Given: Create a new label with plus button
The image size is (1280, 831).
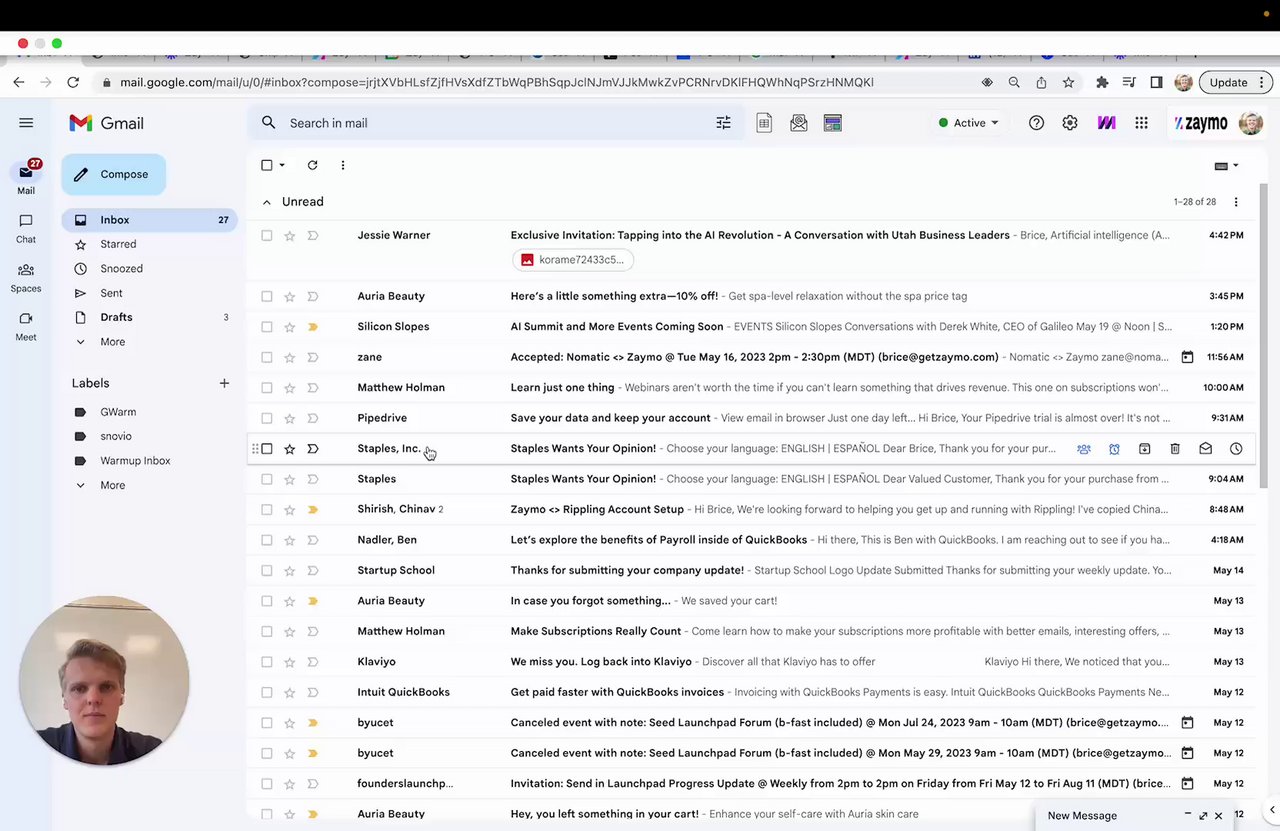Looking at the screenshot, I should click(x=224, y=383).
